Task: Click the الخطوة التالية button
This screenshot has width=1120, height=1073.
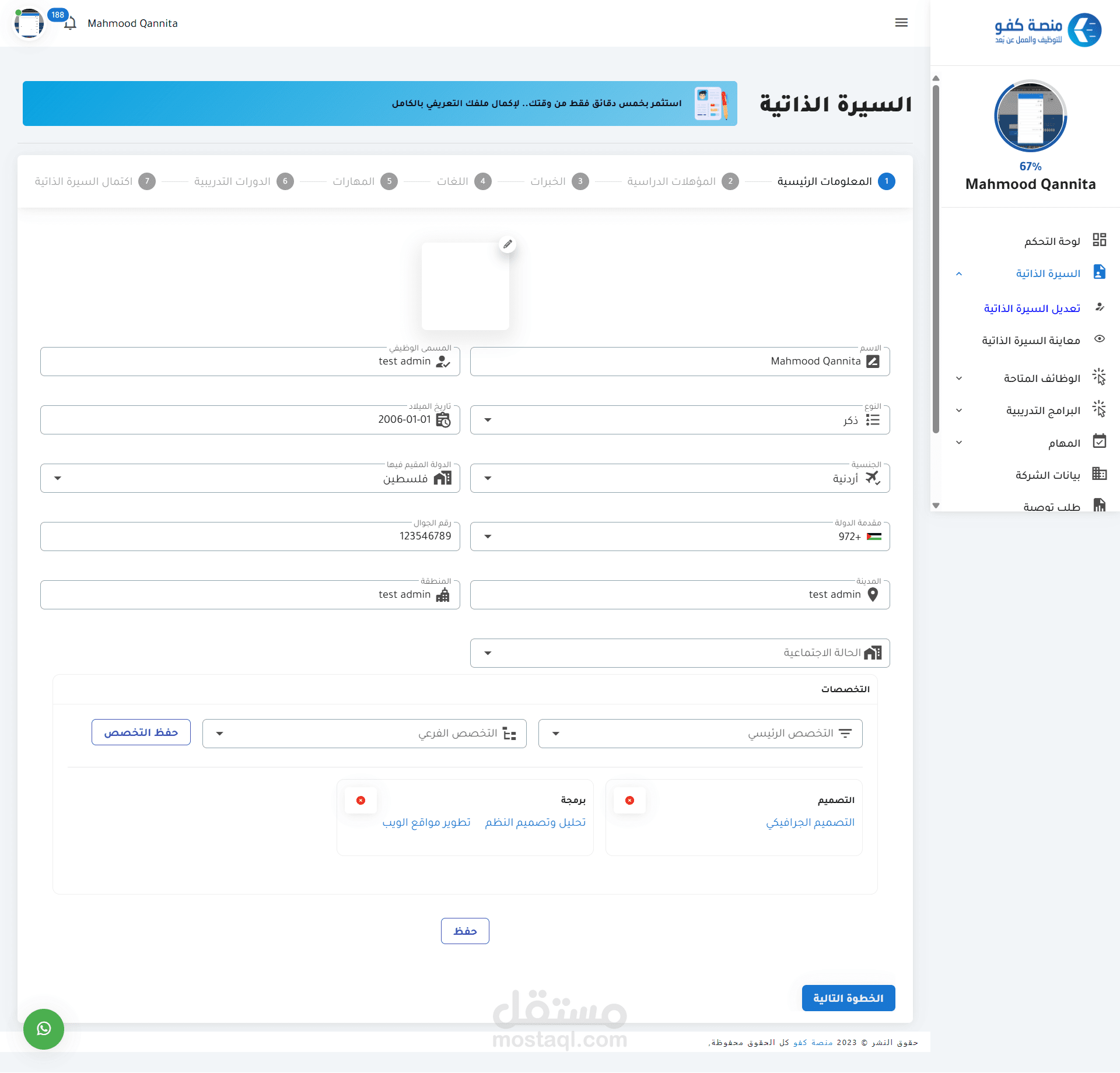Action: pyautogui.click(x=848, y=998)
